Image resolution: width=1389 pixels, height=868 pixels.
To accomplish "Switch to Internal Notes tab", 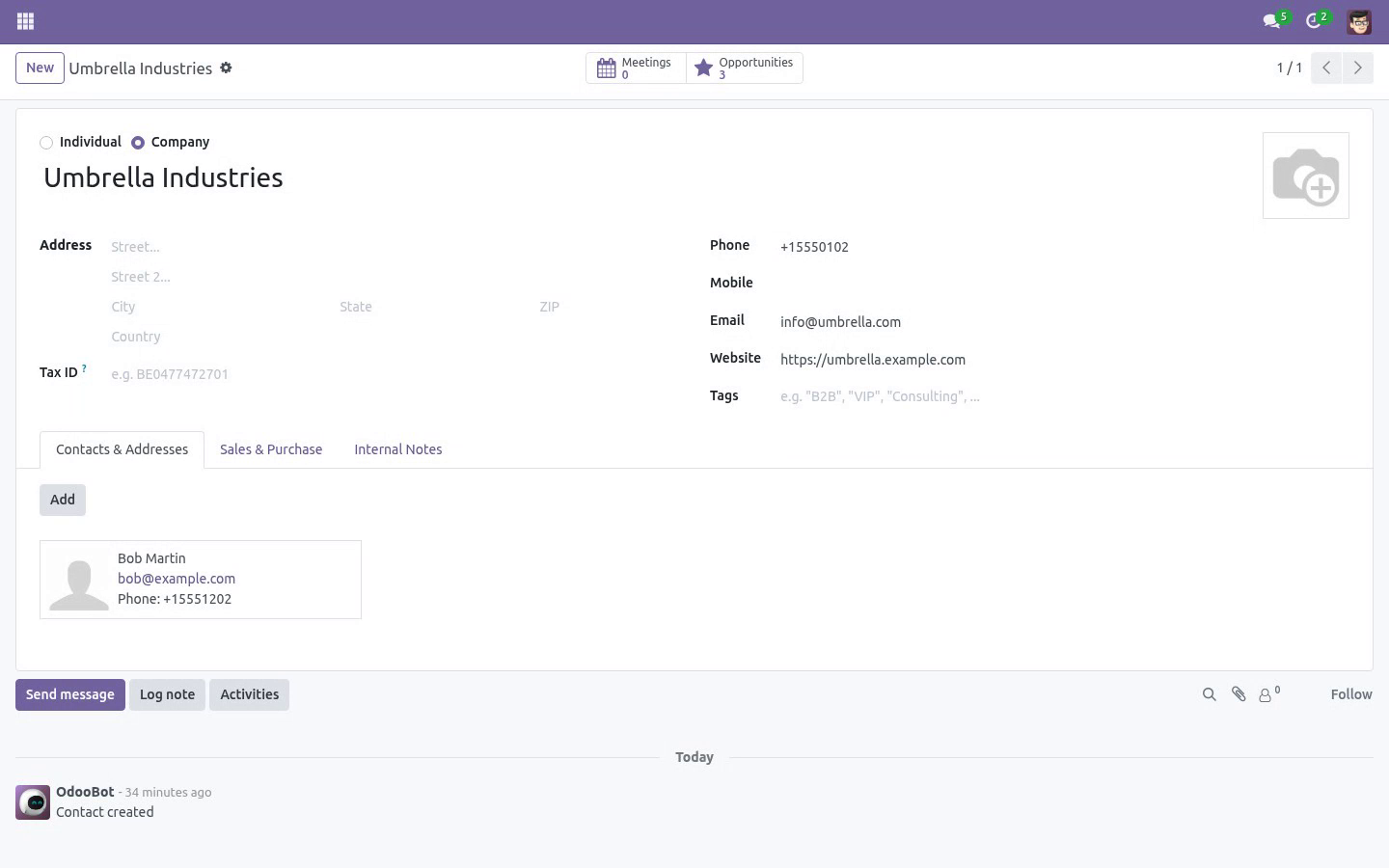I will (398, 449).
